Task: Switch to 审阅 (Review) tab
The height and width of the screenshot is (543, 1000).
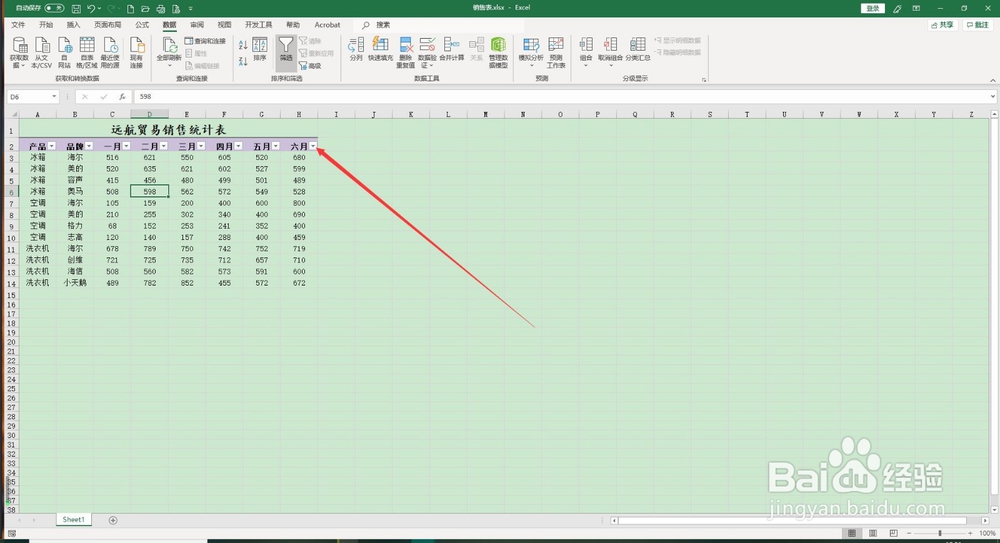Action: 197,25
